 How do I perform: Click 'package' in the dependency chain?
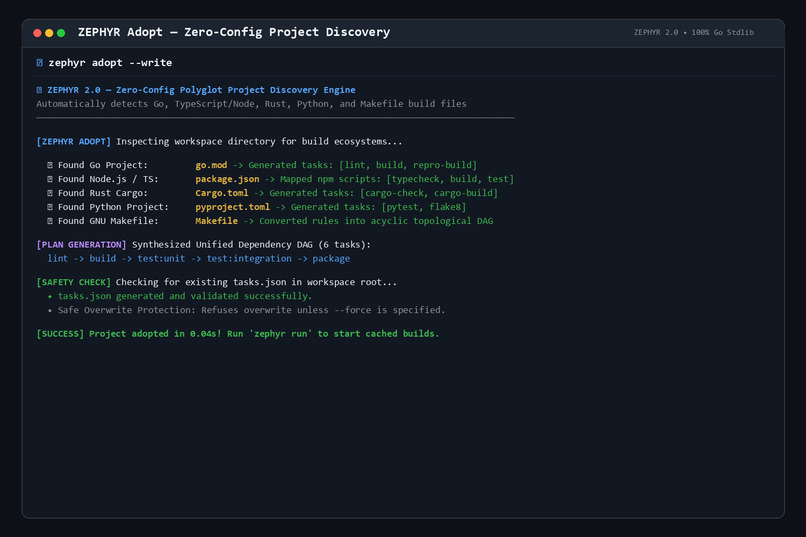pos(331,258)
